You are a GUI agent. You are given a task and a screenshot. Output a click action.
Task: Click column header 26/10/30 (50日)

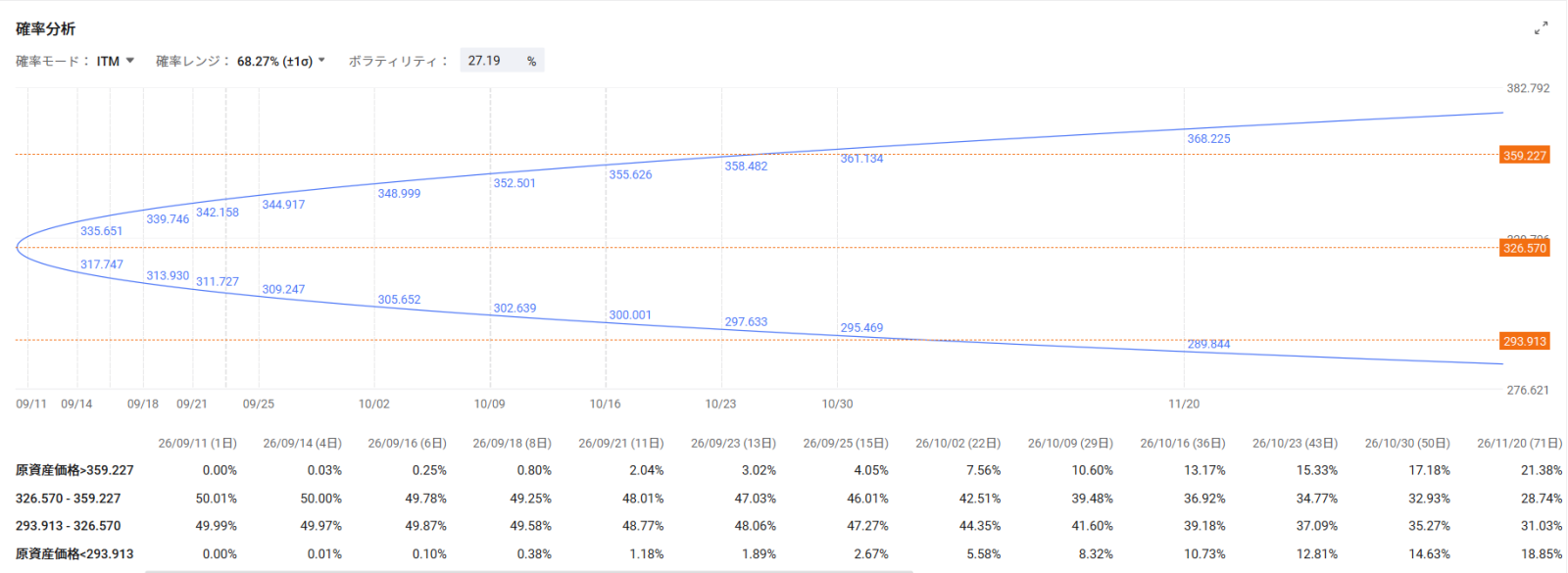click(x=1407, y=444)
